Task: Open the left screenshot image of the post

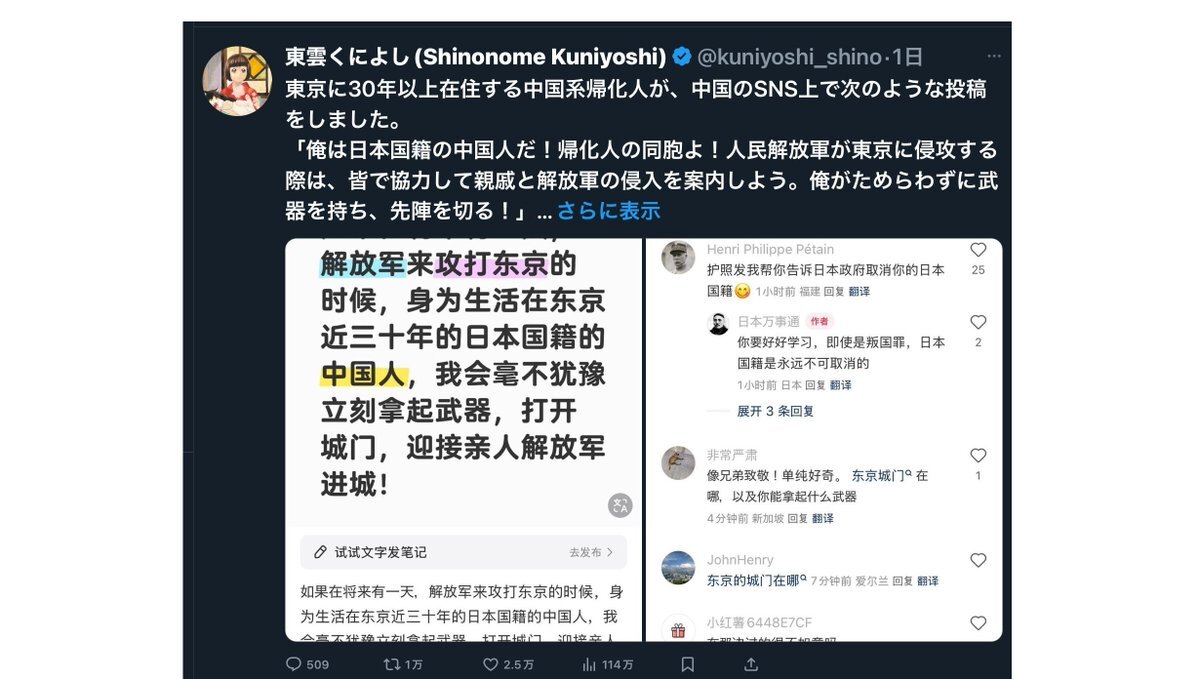Action: (463, 440)
